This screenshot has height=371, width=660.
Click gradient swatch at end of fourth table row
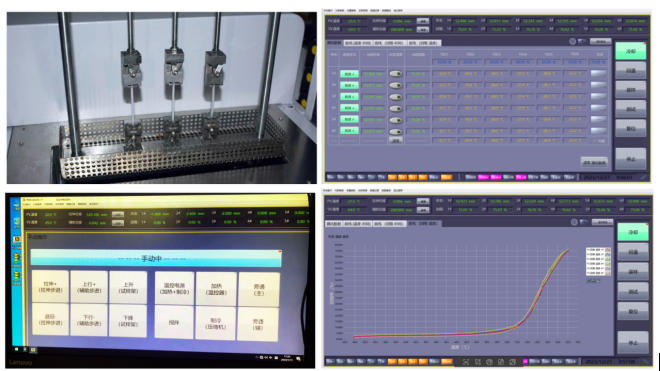[599, 108]
